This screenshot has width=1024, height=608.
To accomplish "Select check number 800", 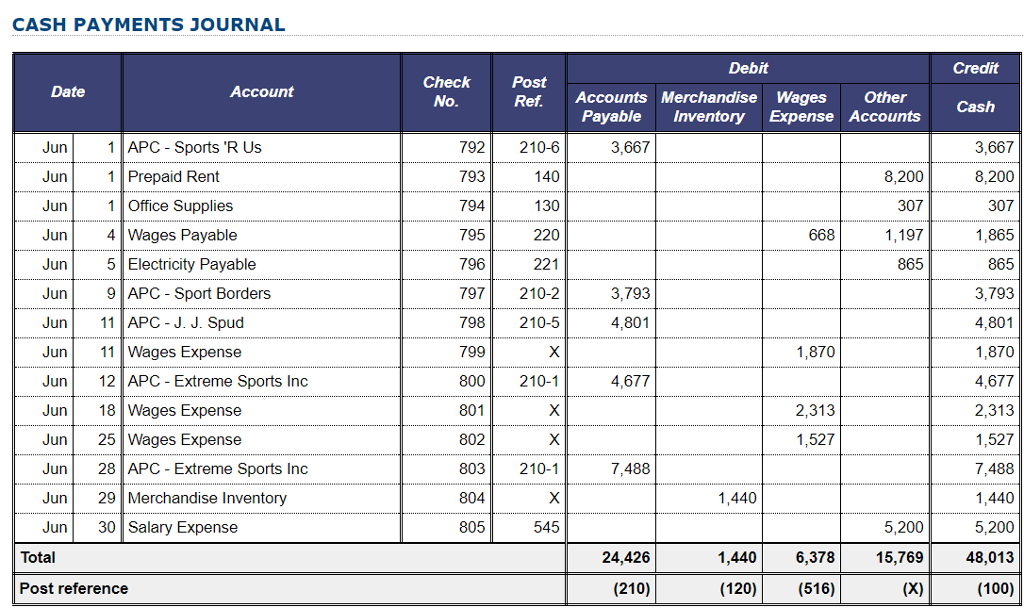I will click(x=472, y=381).
